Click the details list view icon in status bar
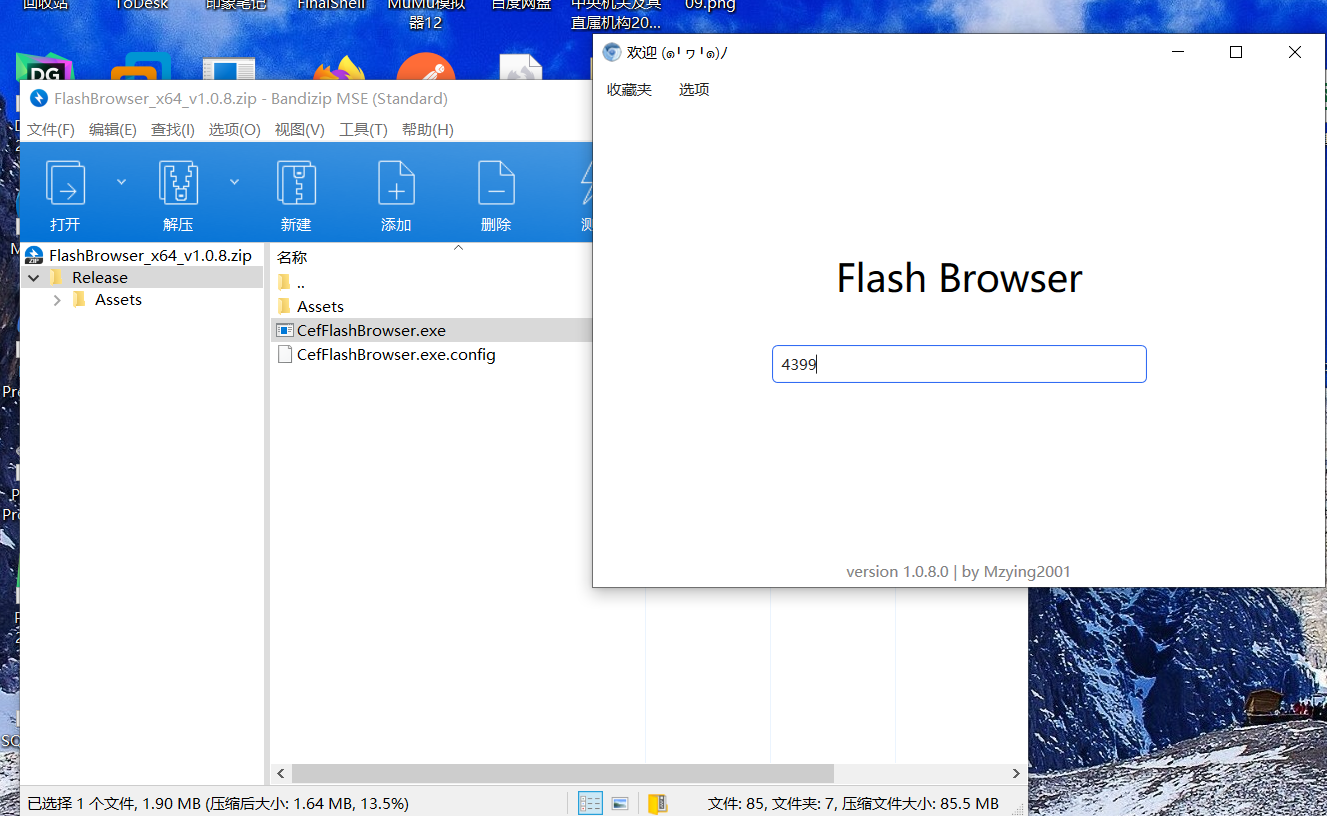1327x816 pixels. pos(590,803)
